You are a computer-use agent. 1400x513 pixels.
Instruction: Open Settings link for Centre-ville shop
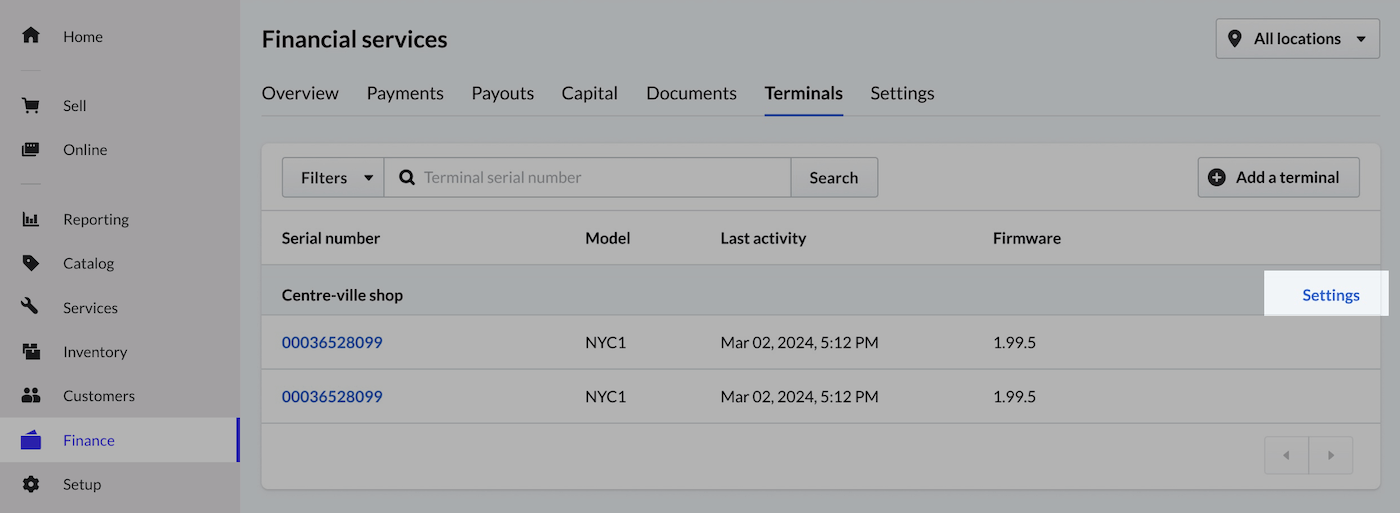point(1330,295)
